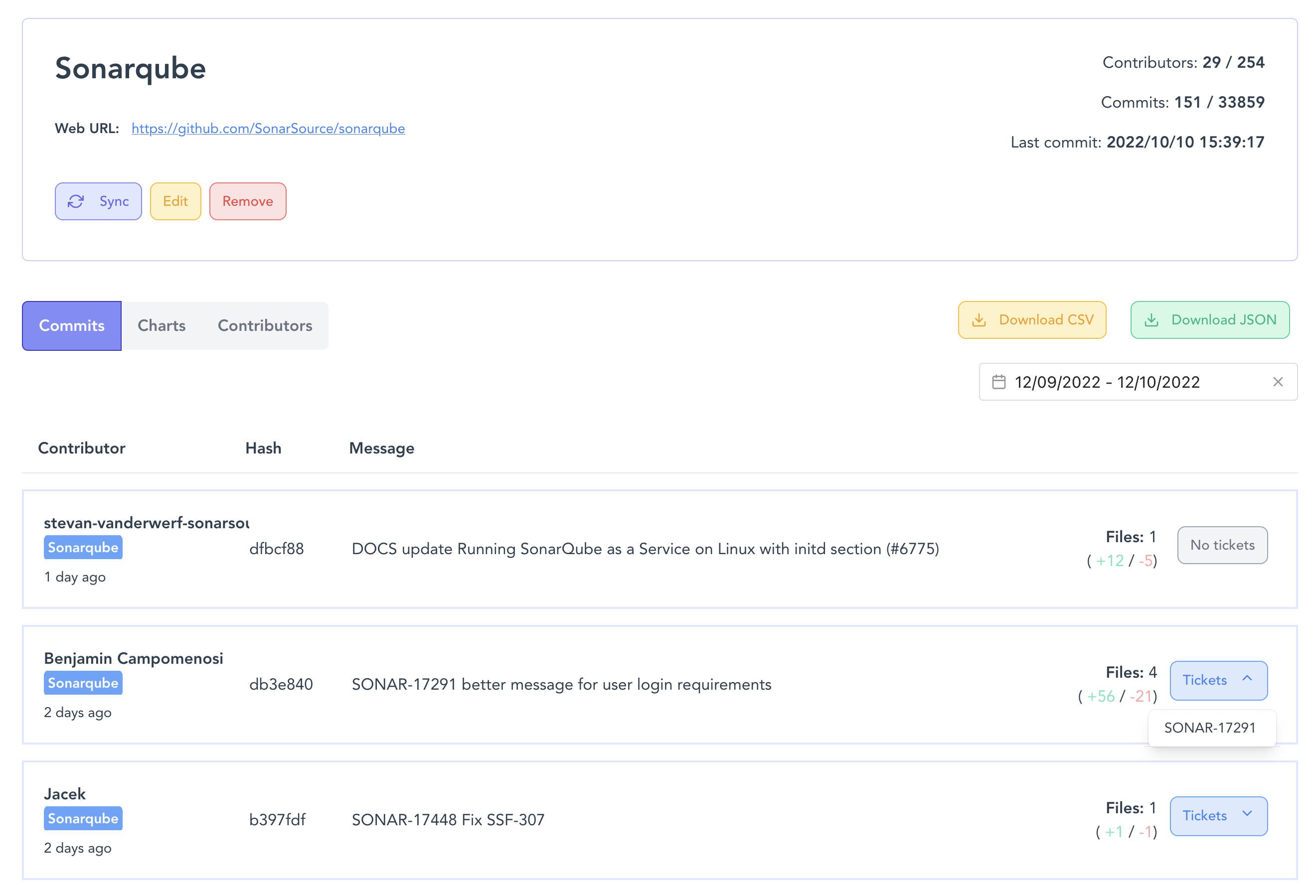Collapse Tickets dropdown for commit db3e840
1316x896 pixels.
[x=1219, y=680]
